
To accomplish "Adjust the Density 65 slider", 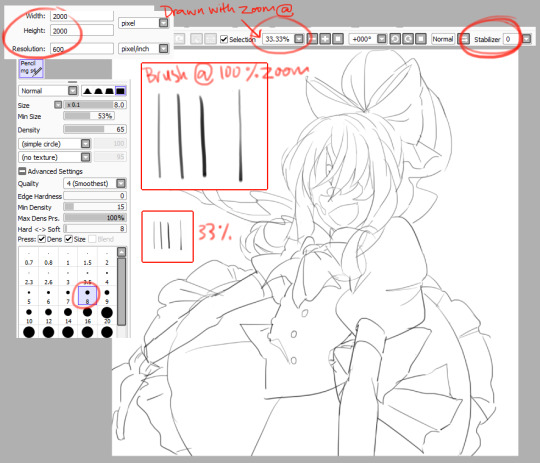I will click(95, 130).
